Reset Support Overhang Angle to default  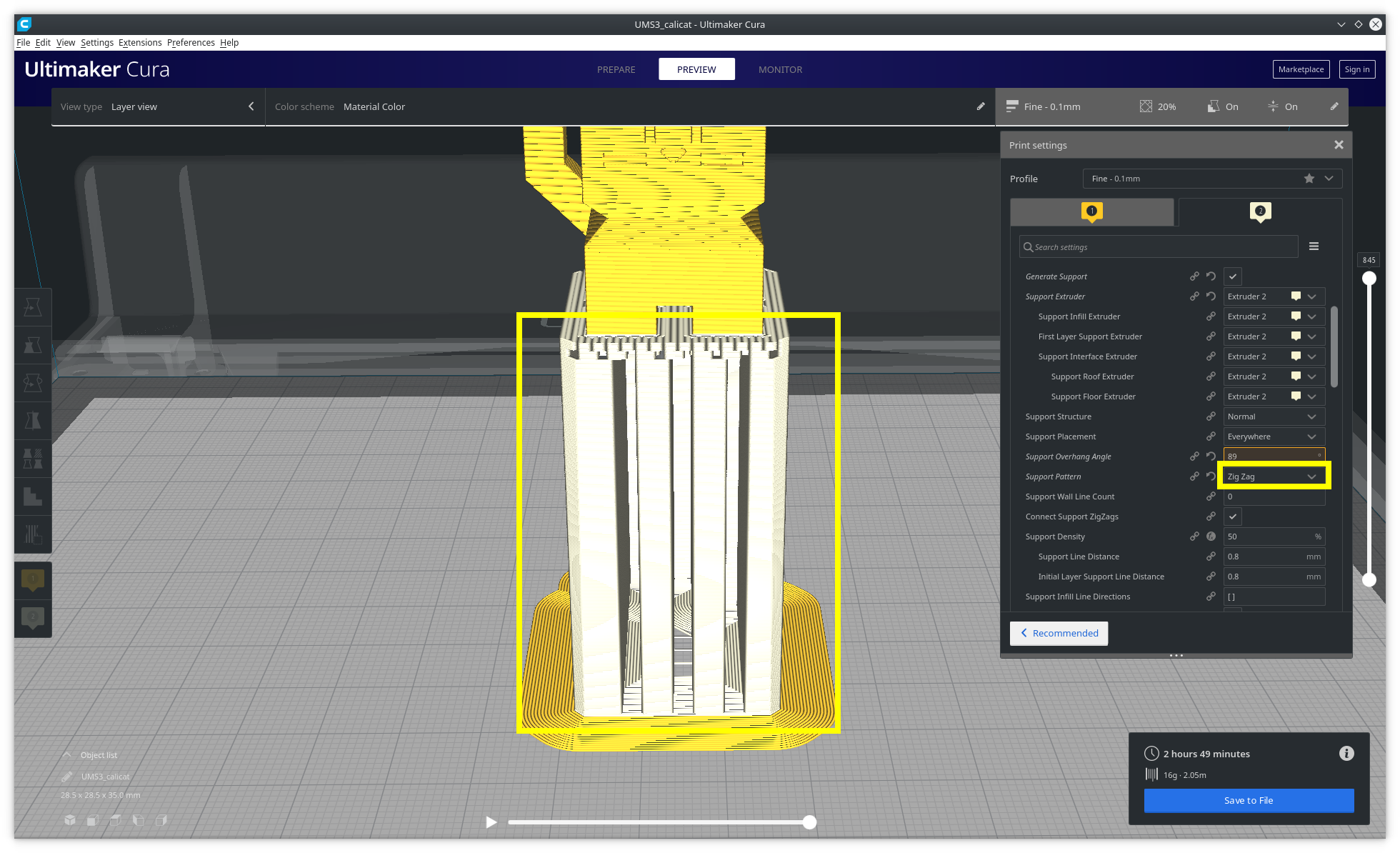[1211, 457]
